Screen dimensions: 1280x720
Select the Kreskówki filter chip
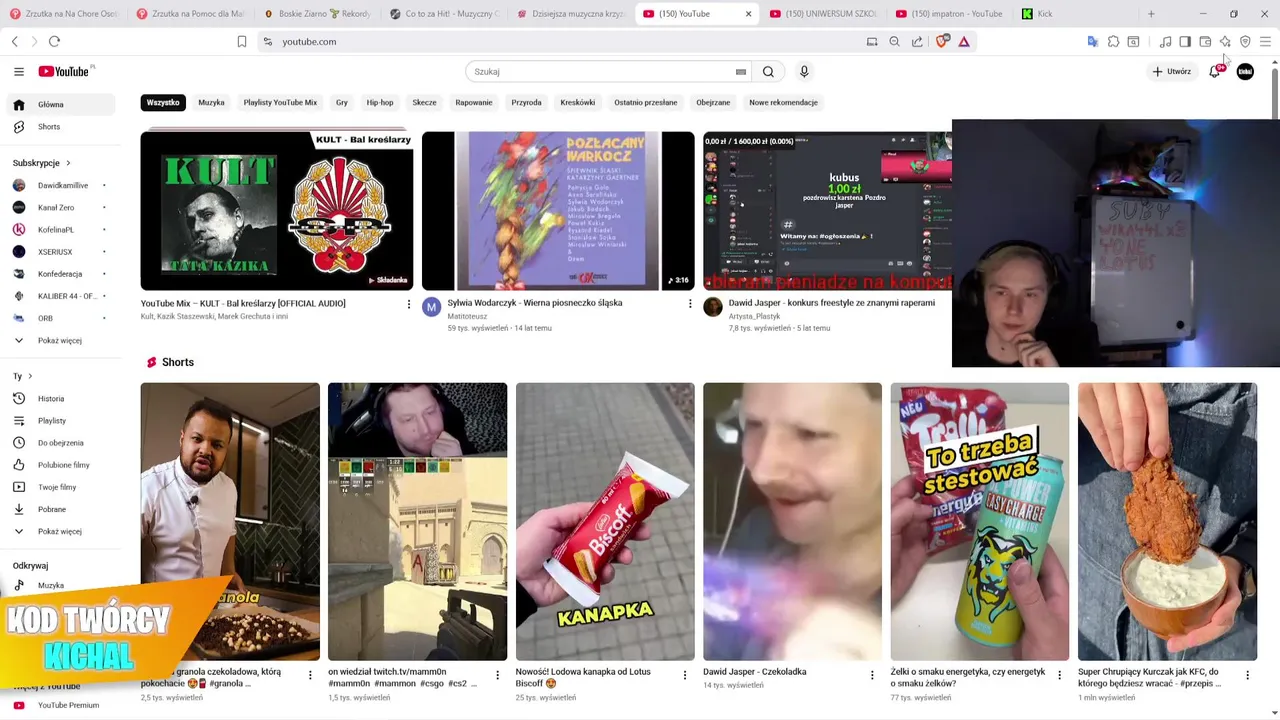[x=578, y=102]
